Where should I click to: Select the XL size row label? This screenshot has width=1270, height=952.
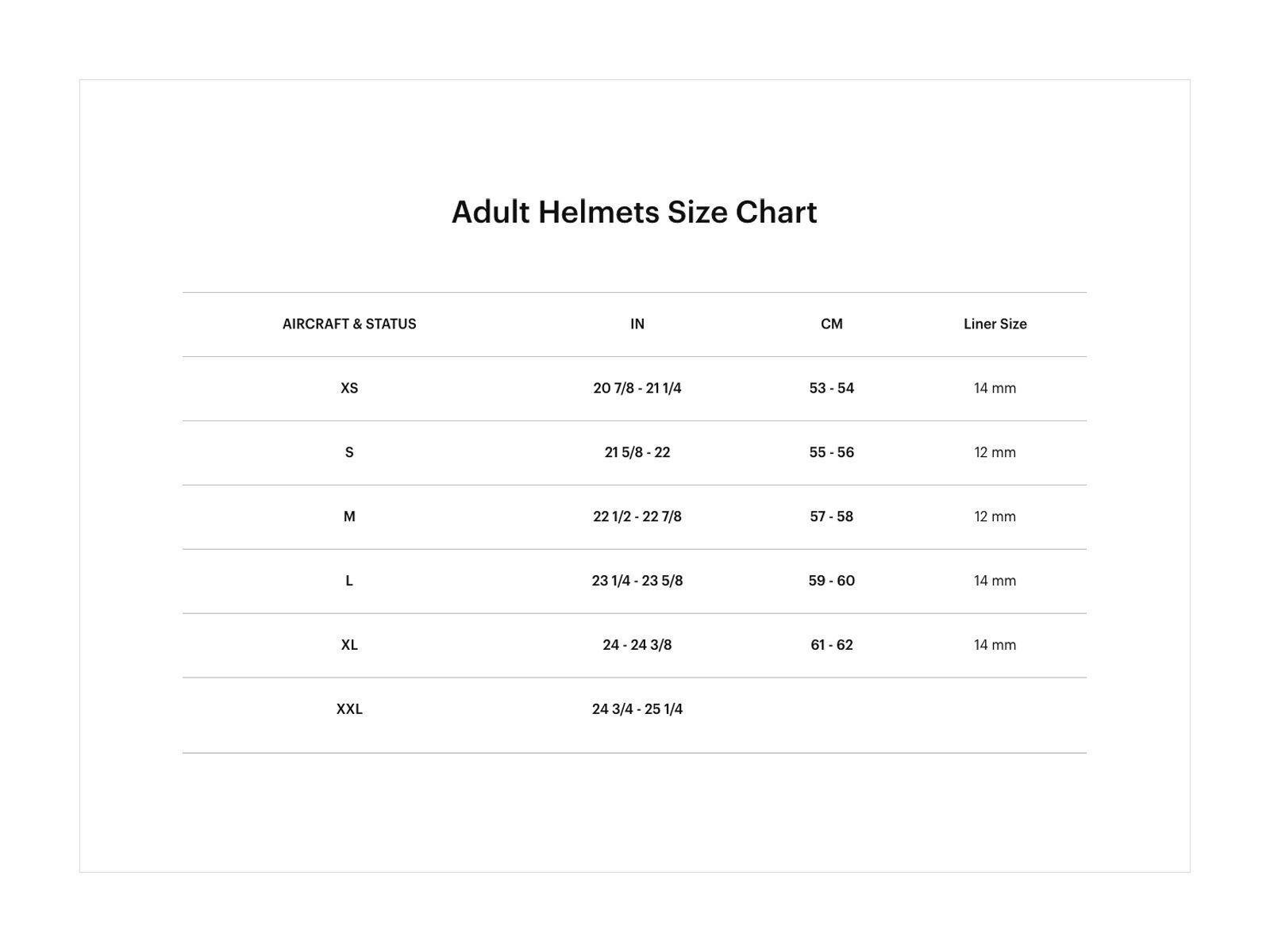pyautogui.click(x=349, y=645)
